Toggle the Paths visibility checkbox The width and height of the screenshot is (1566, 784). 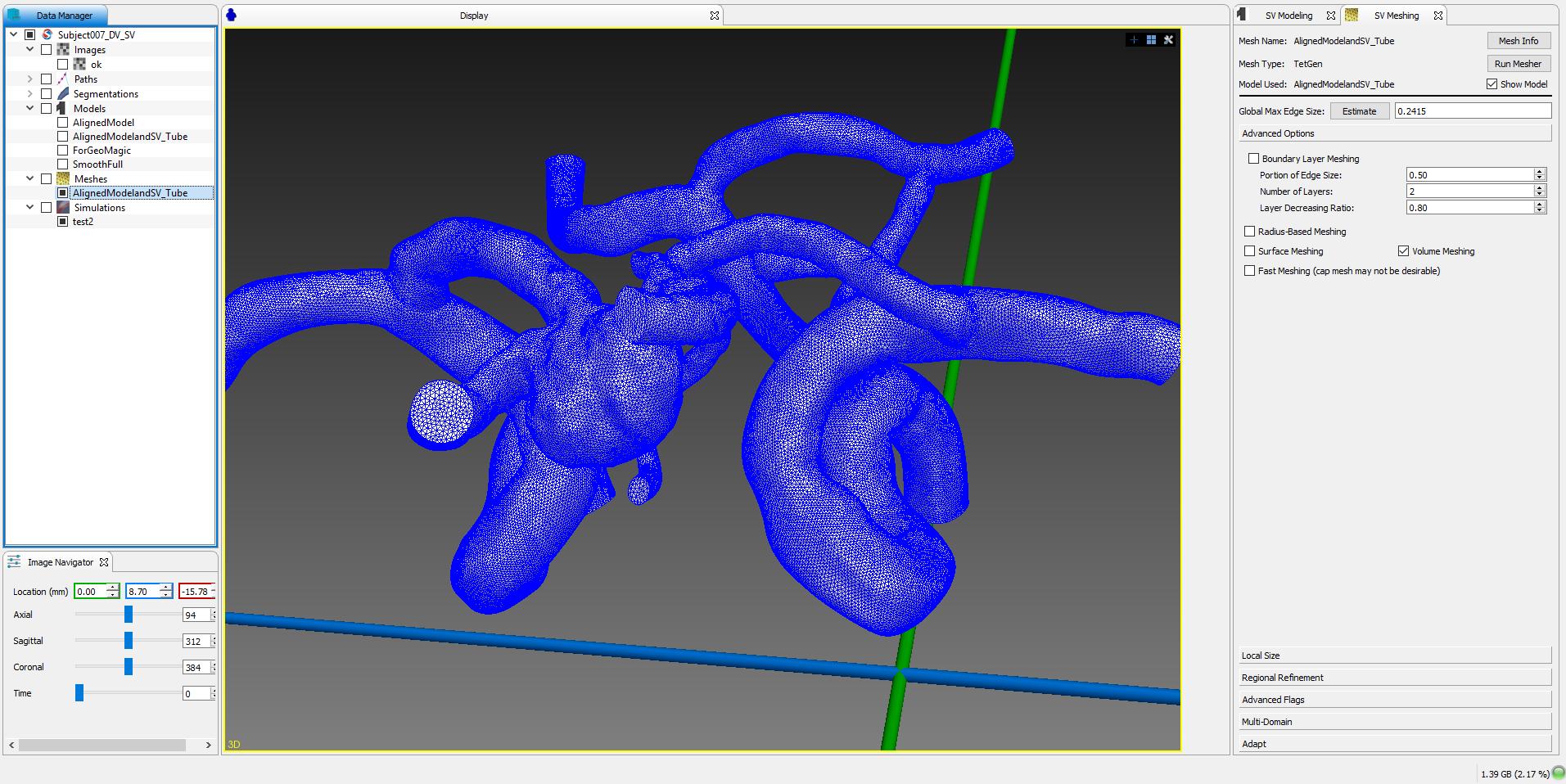pyautogui.click(x=47, y=79)
